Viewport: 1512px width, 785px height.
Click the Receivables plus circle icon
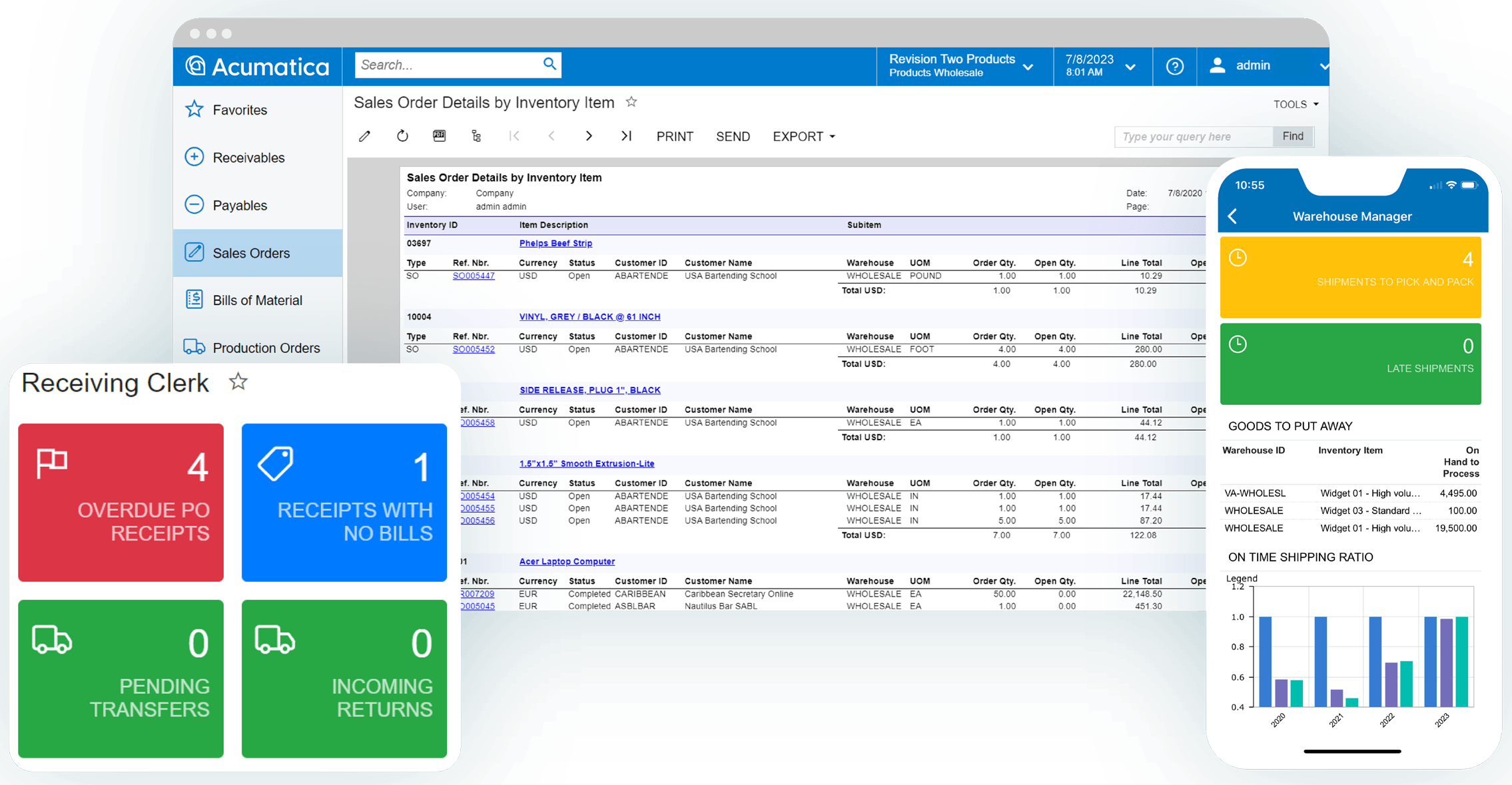pos(194,157)
